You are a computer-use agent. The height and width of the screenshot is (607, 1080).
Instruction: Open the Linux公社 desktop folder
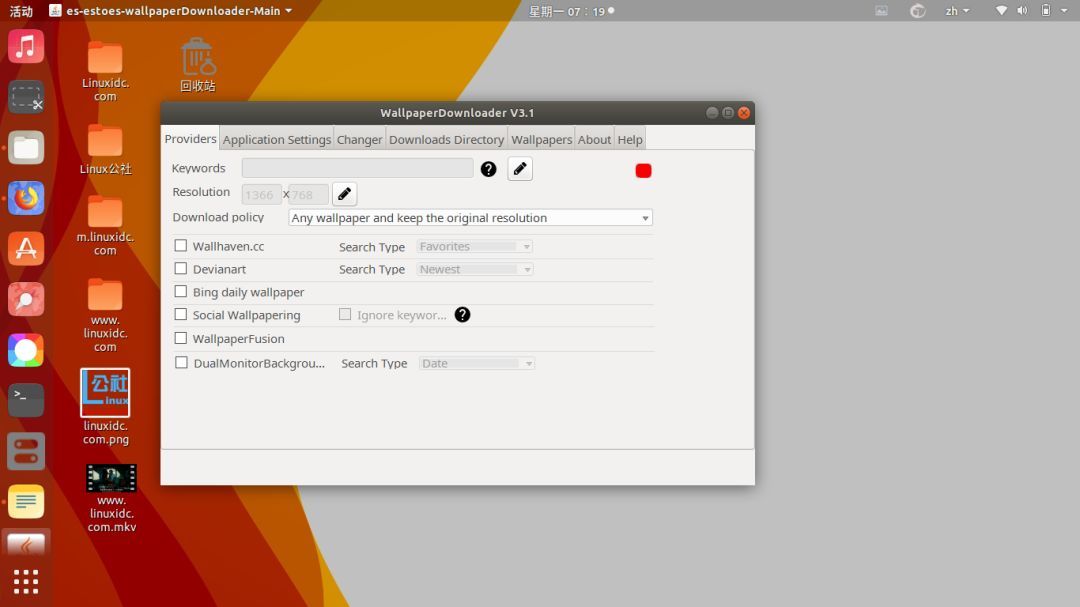tap(105, 150)
